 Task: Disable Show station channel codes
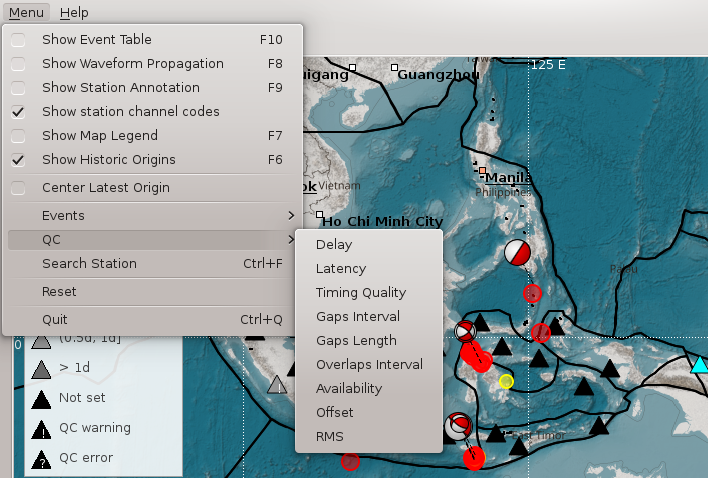[19, 112]
